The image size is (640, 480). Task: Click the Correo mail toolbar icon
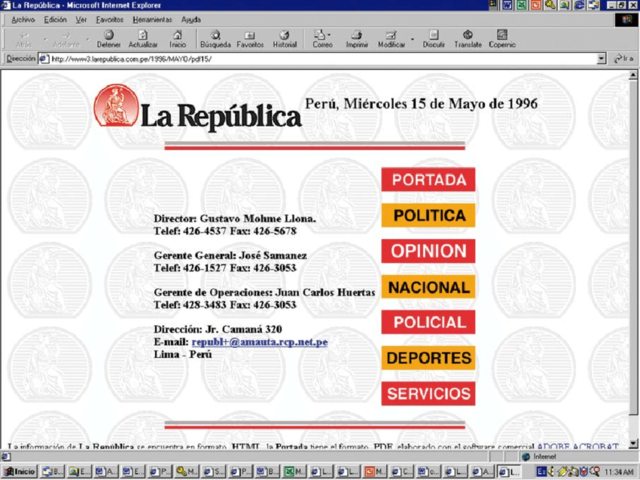click(x=322, y=39)
